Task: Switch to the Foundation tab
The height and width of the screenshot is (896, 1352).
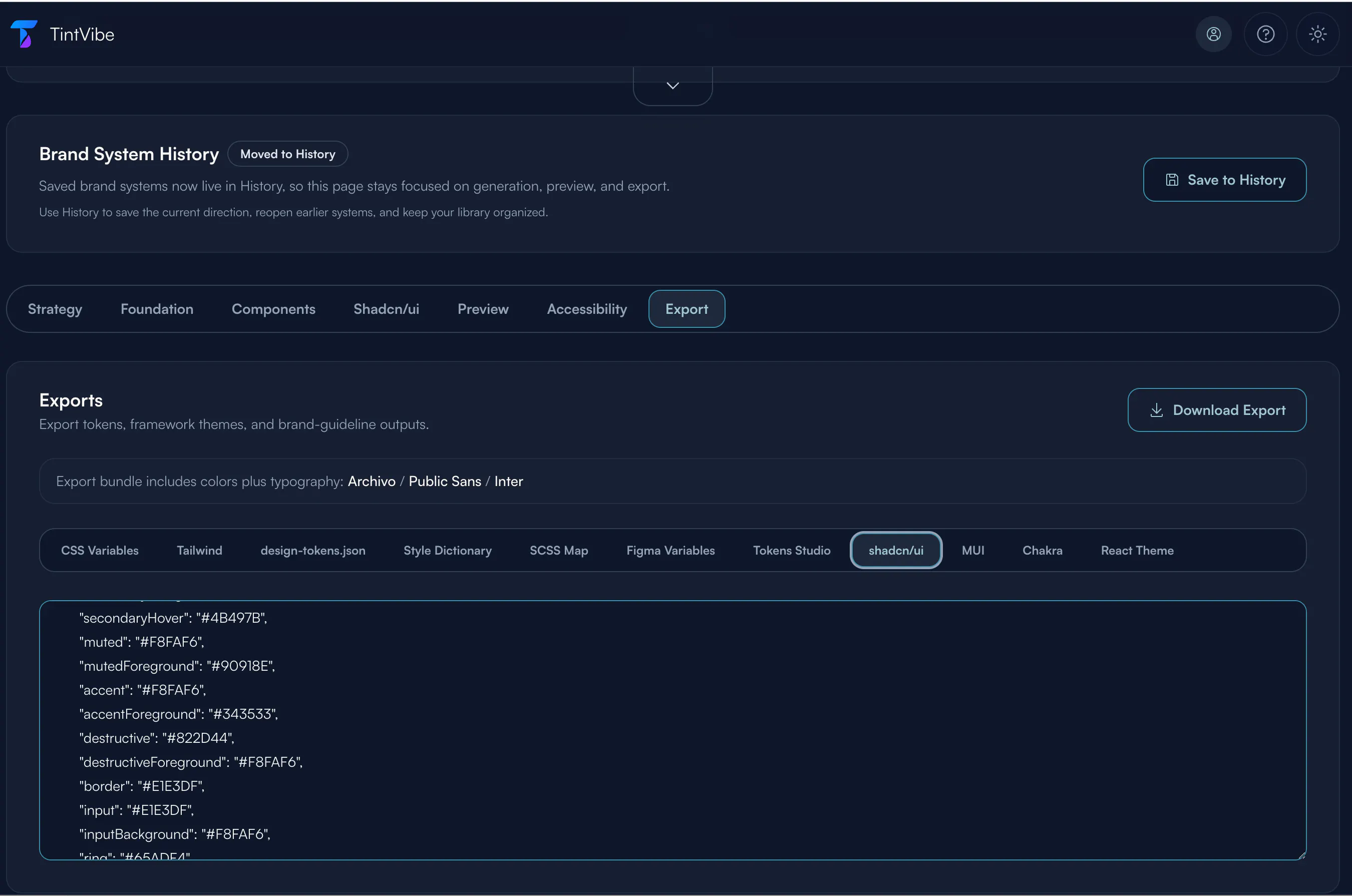Action: point(157,309)
